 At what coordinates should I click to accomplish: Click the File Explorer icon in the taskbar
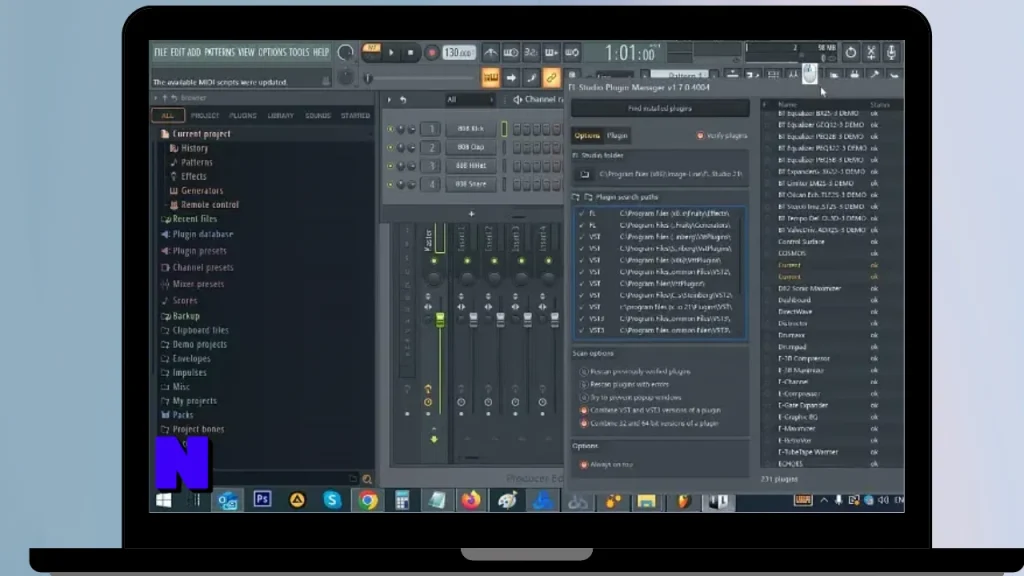click(x=647, y=501)
